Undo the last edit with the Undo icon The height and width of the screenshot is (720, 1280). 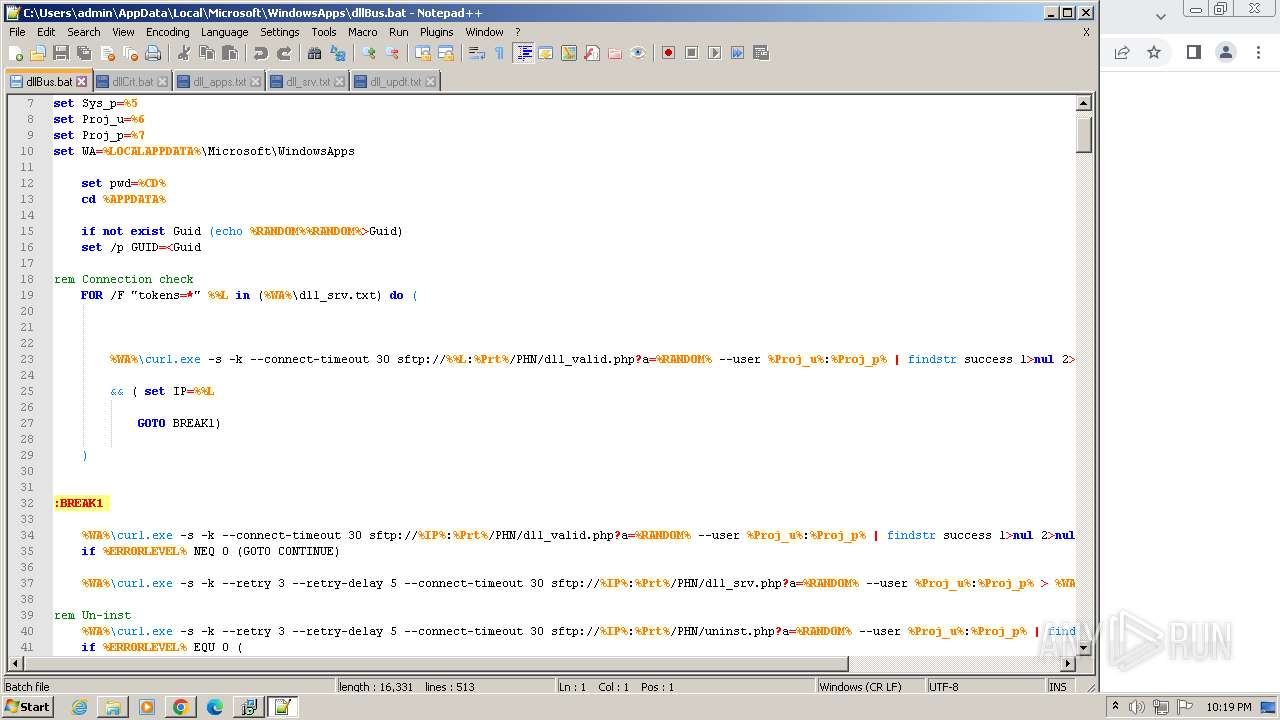point(261,53)
